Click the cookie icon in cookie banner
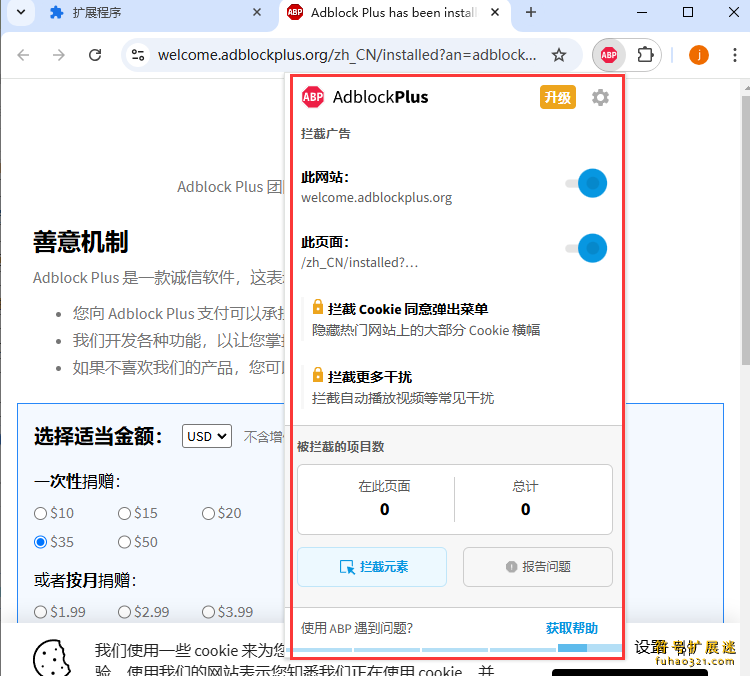Screen dimensions: 750x676 tap(52, 658)
